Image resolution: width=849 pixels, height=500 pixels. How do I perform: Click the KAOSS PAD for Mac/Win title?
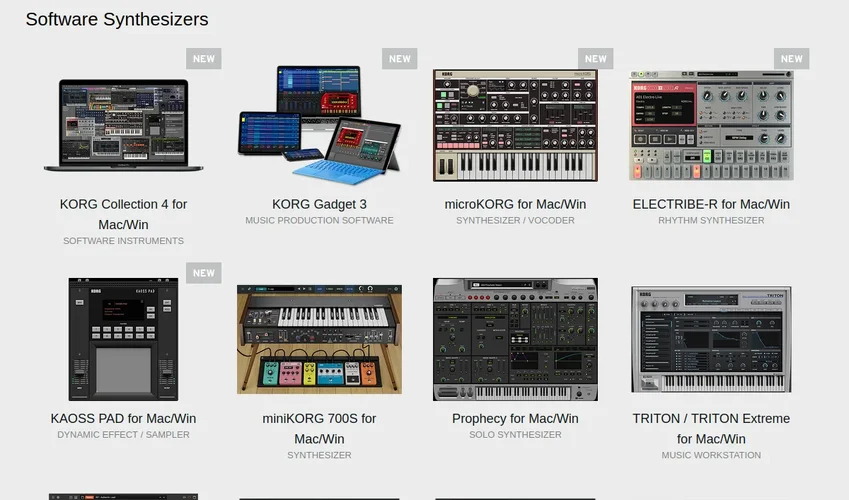click(123, 418)
